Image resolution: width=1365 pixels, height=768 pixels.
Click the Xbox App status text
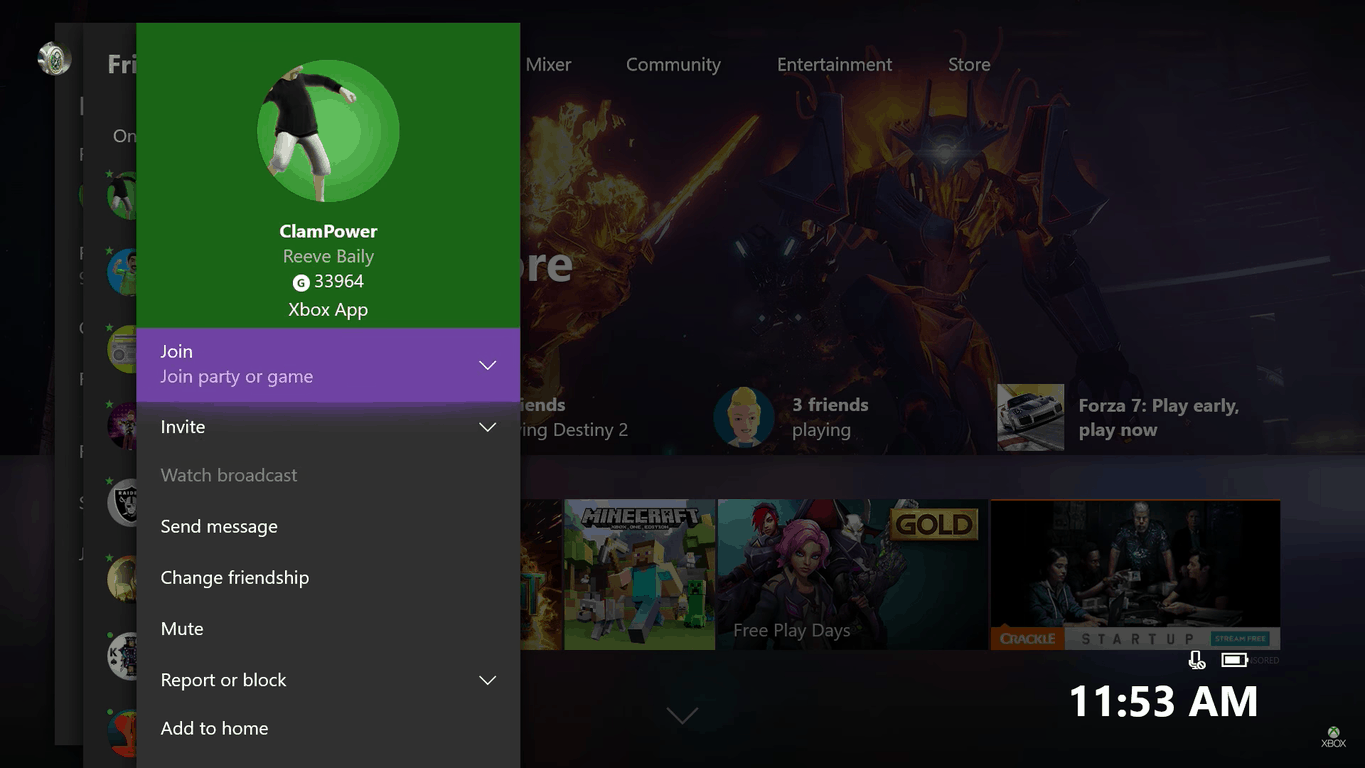pyautogui.click(x=328, y=310)
